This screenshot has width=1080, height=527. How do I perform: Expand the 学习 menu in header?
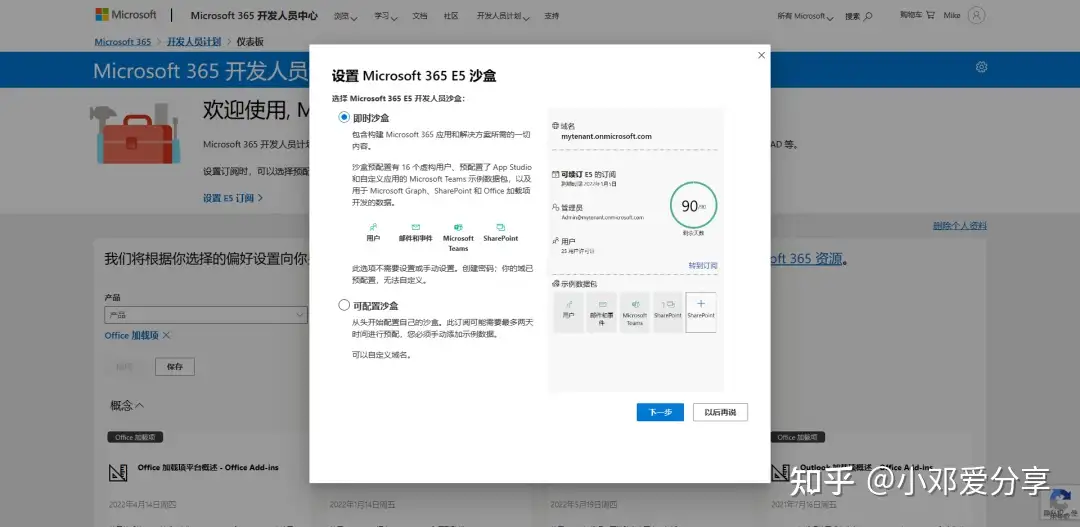(x=386, y=16)
